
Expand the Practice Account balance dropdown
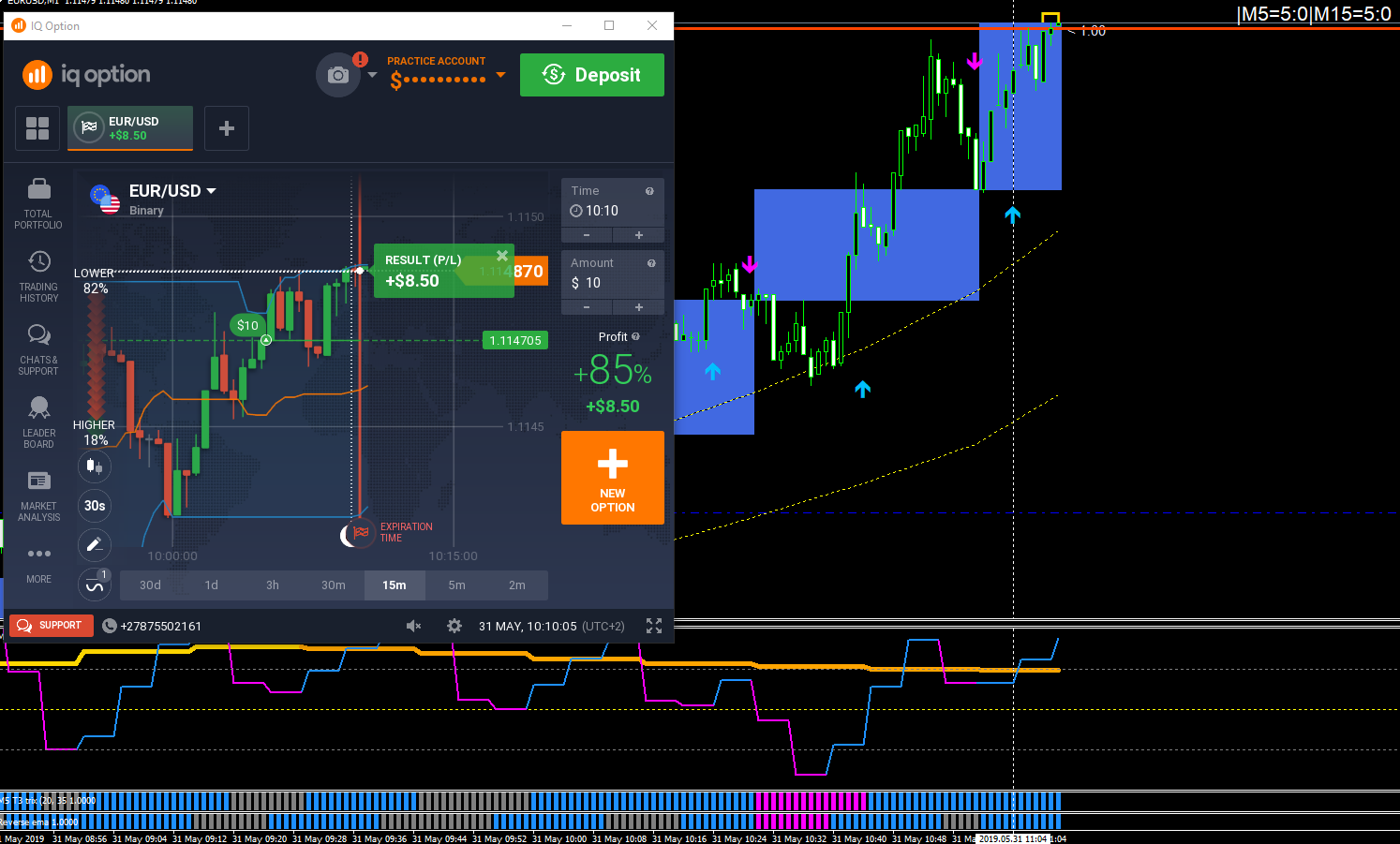500,75
